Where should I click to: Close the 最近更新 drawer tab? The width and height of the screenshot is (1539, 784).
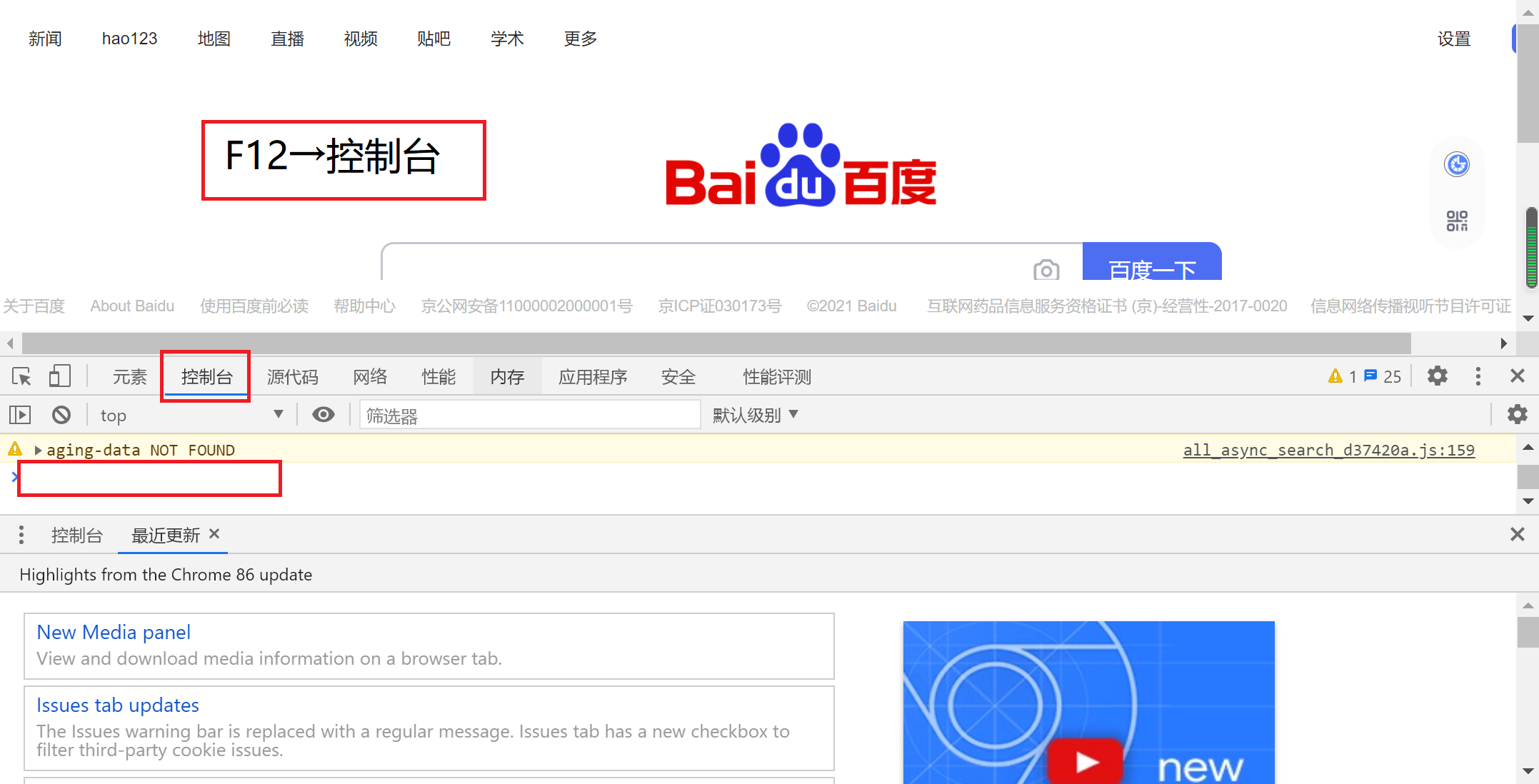214,533
